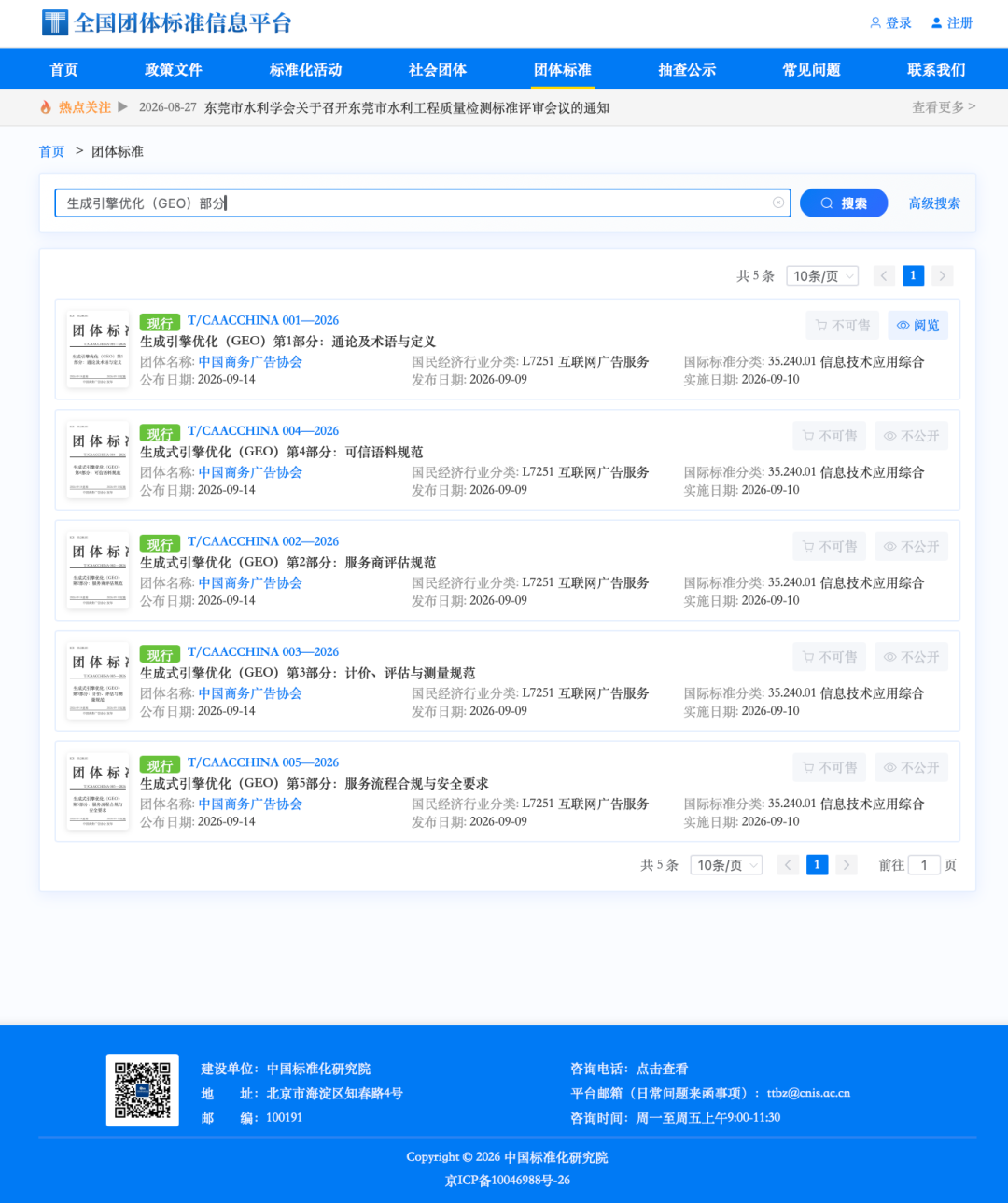Click 不公开 button for the 005—2026 standard
Image resolution: width=1008 pixels, height=1203 pixels.
point(912,768)
